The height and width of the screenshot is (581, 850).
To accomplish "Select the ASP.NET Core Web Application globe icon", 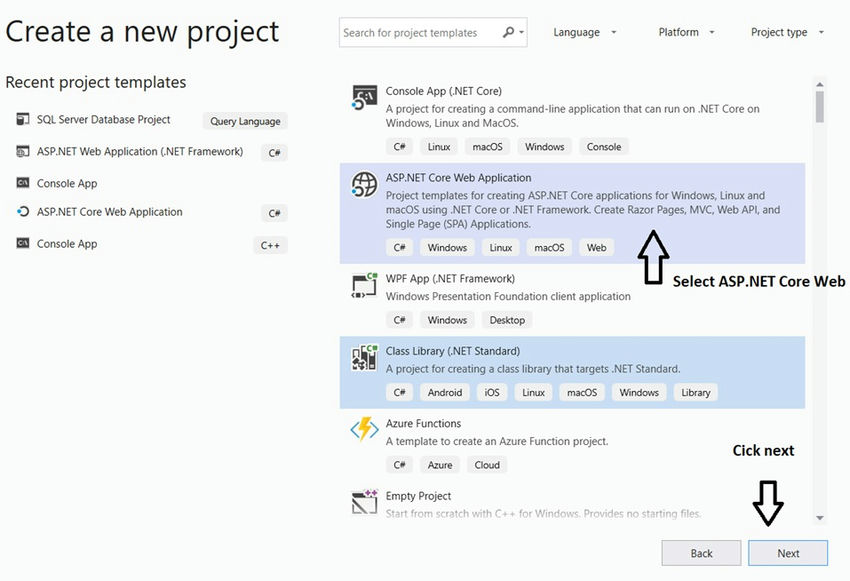I will coord(364,185).
